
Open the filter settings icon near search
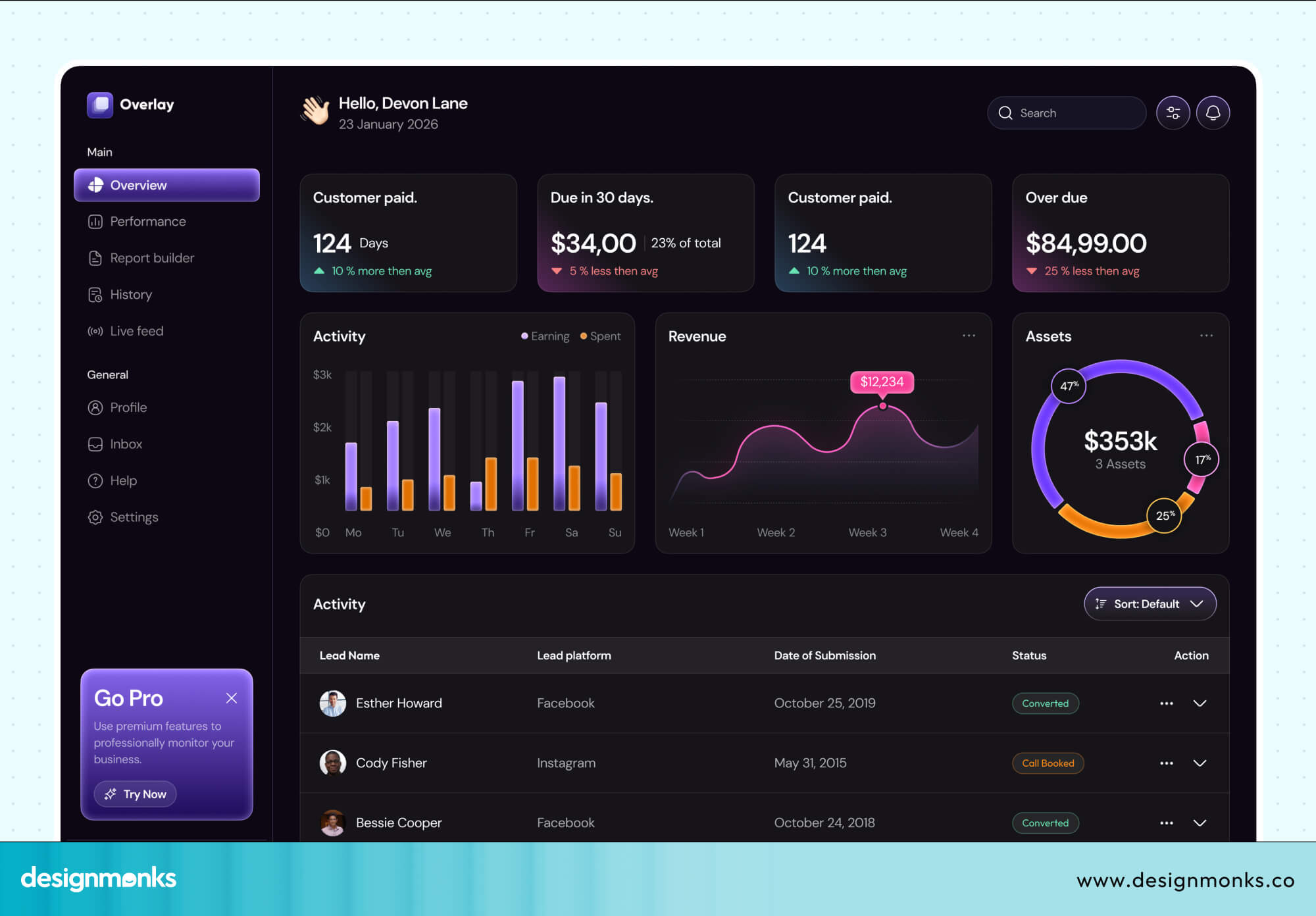(1173, 113)
